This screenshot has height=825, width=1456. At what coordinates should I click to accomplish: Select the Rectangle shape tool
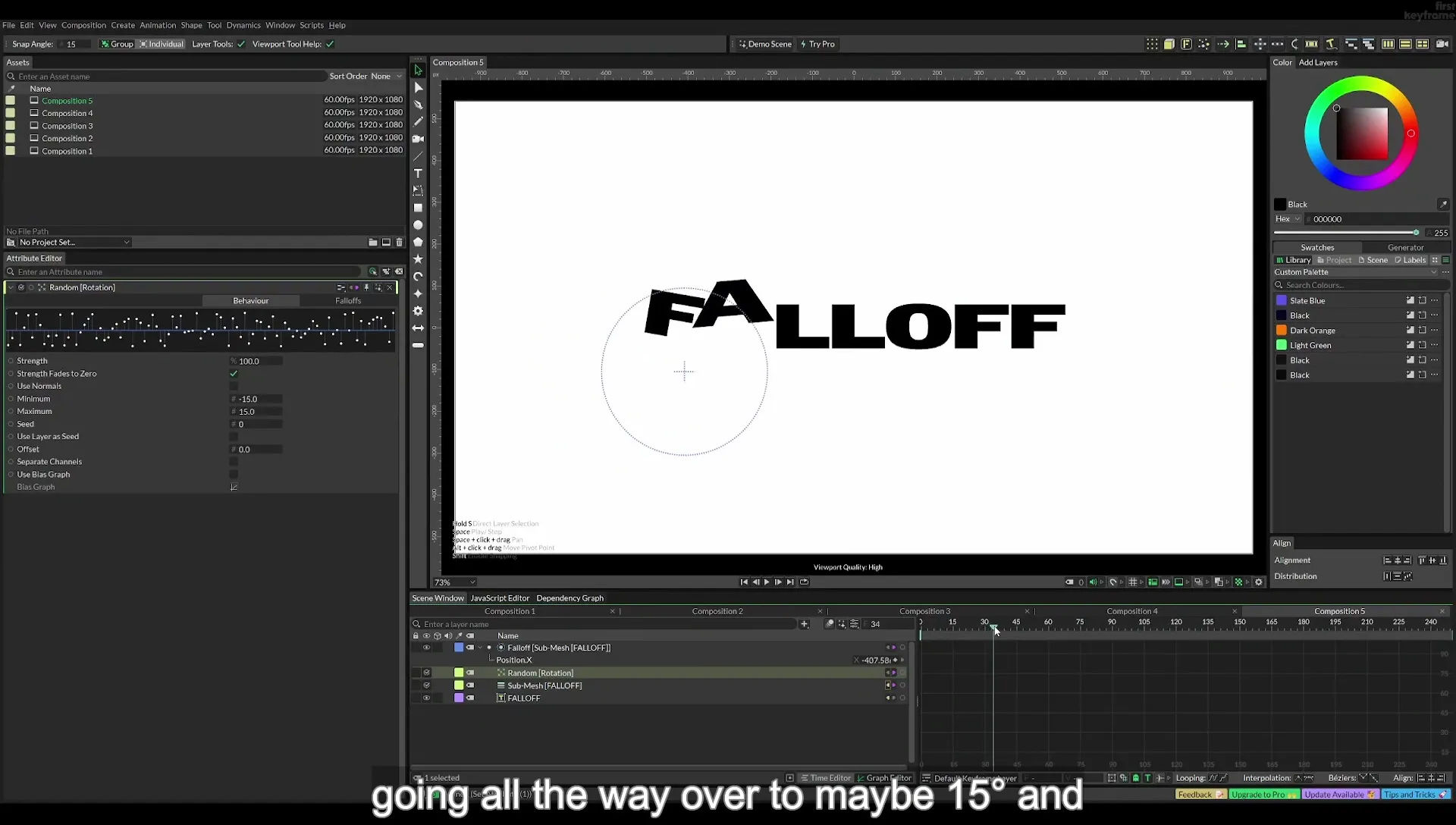pos(418,208)
